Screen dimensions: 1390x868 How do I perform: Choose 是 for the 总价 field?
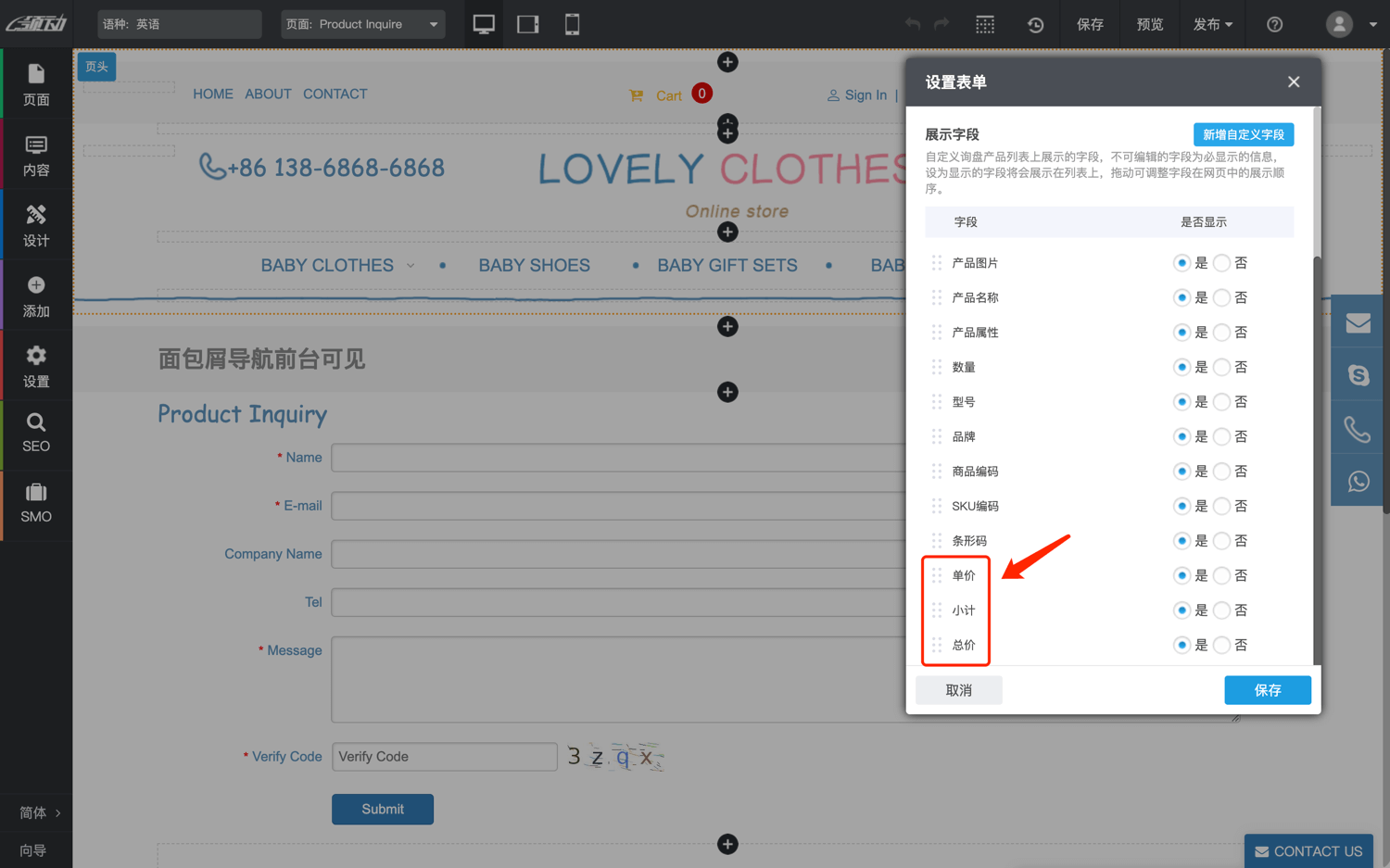[1181, 645]
